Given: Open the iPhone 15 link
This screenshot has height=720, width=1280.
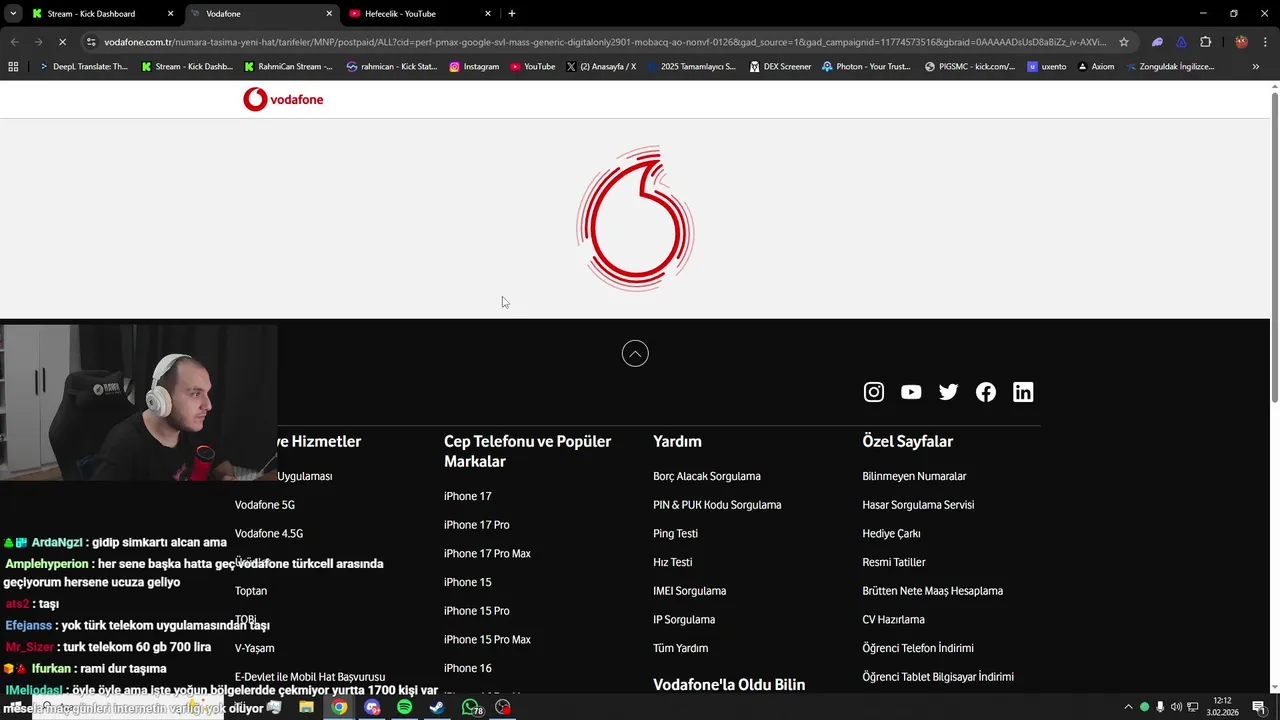Looking at the screenshot, I should point(467,582).
